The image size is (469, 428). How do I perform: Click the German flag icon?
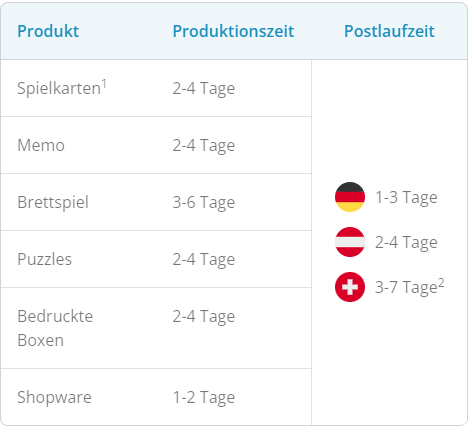coord(350,197)
